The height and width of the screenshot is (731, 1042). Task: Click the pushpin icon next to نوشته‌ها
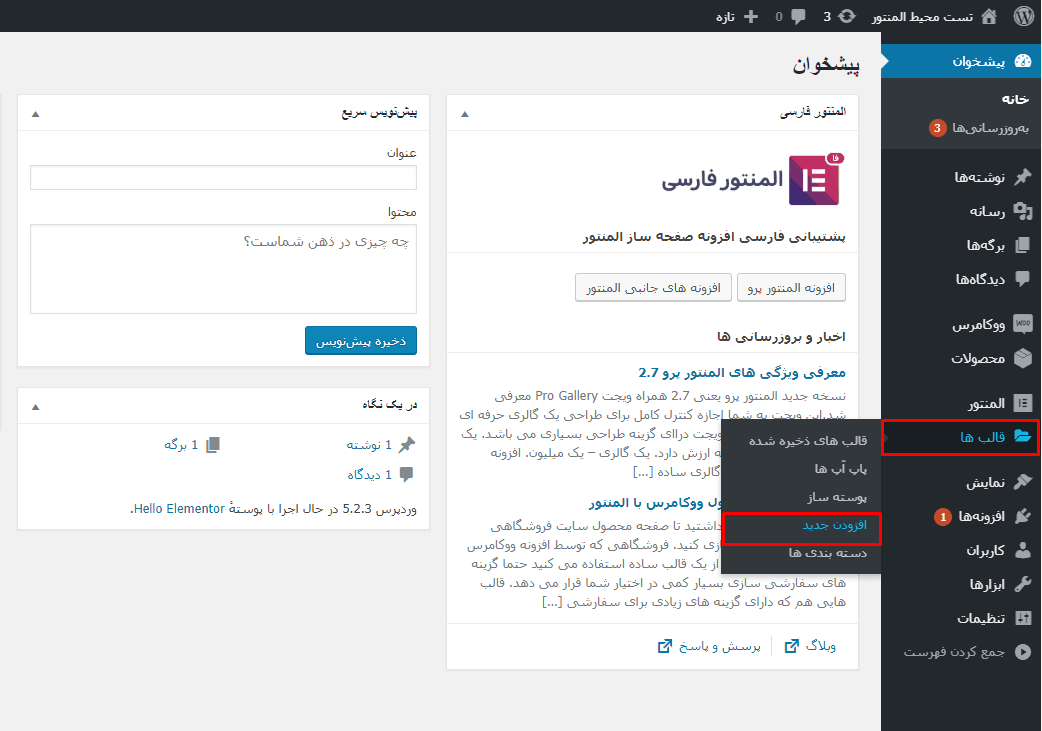1023,177
